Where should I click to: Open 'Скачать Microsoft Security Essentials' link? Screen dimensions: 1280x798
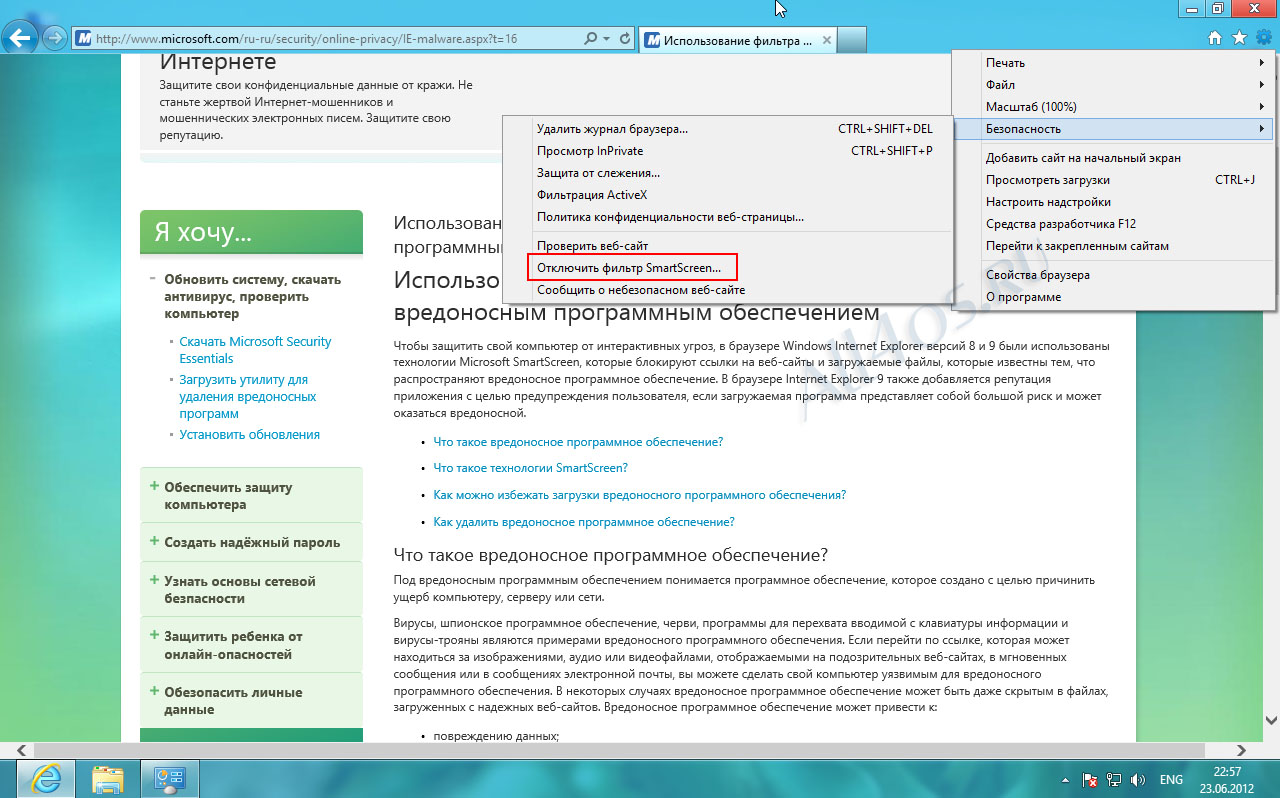[255, 350]
